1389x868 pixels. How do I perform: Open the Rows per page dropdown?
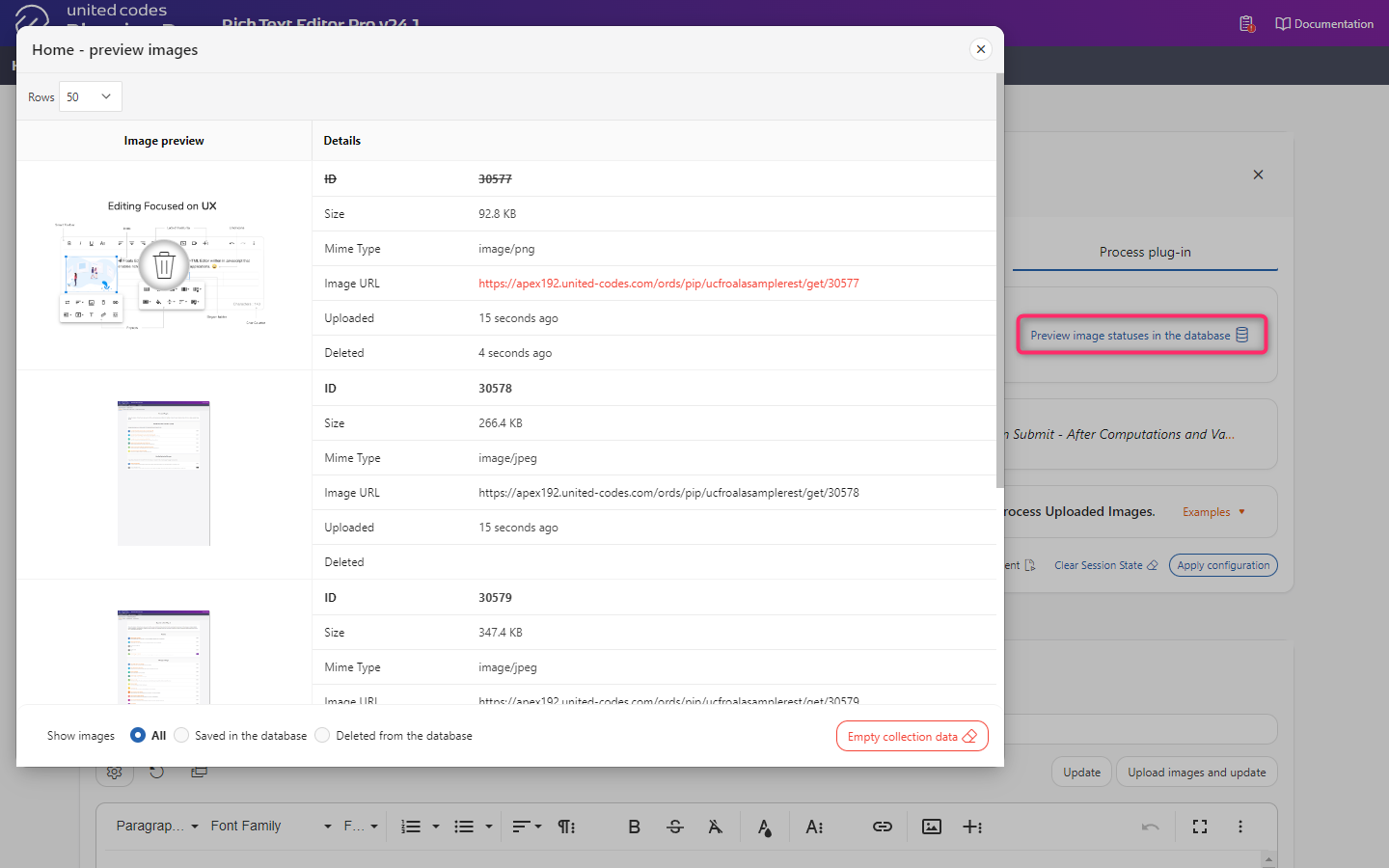91,96
